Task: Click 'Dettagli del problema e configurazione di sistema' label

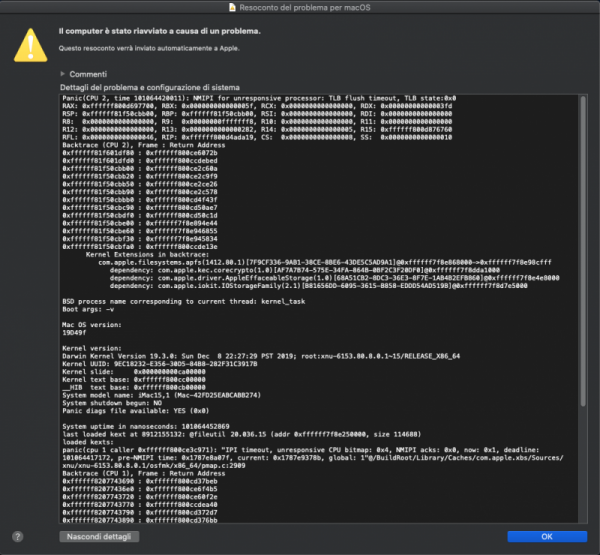Action: pyautogui.click(x=150, y=87)
